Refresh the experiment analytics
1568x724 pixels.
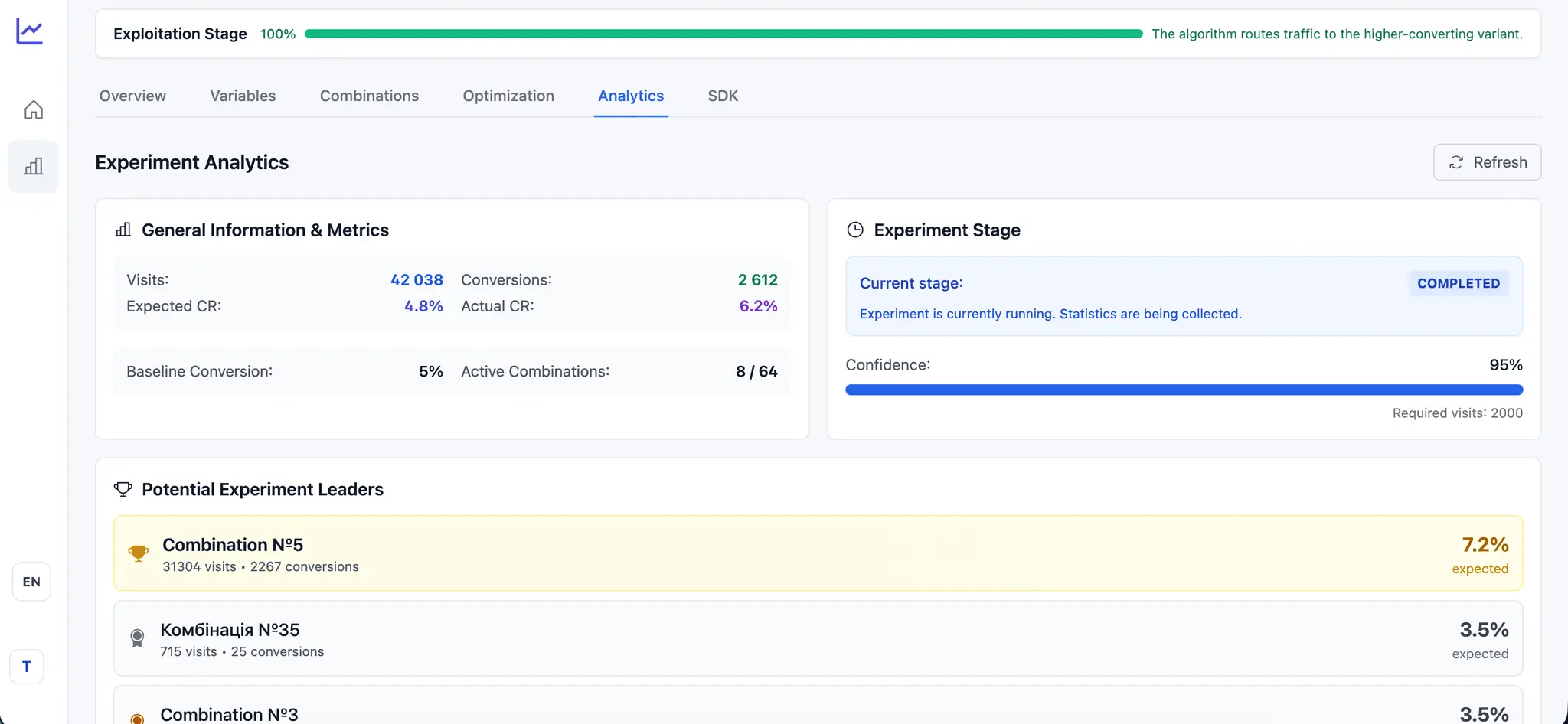tap(1487, 162)
